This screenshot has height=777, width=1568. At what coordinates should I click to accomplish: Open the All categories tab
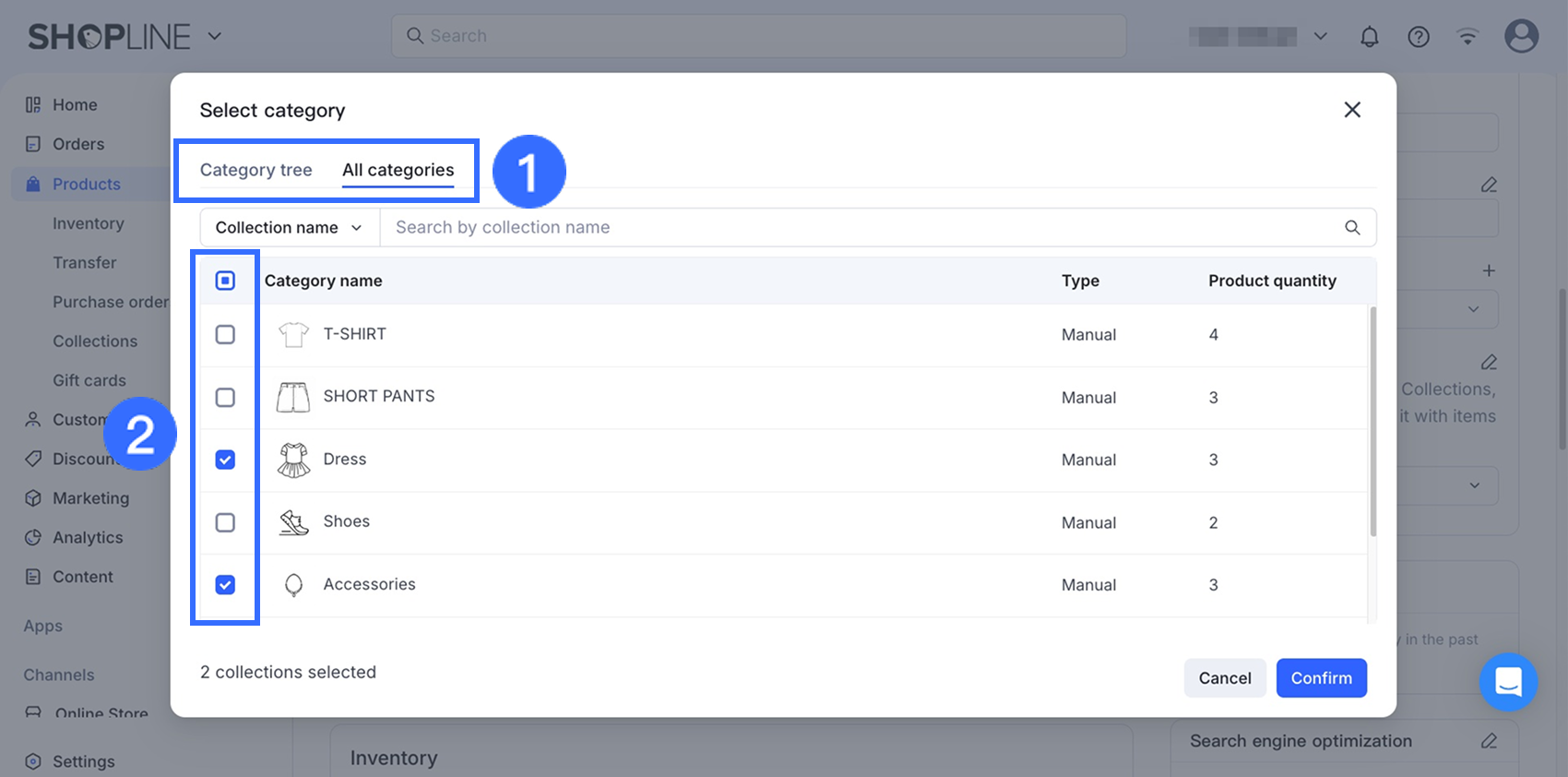398,170
